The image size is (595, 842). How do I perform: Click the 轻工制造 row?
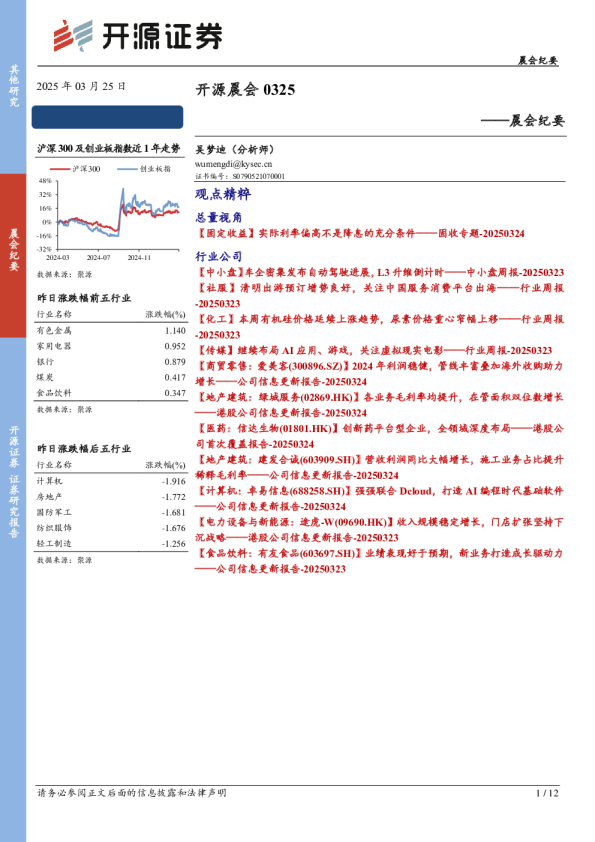coord(111,544)
